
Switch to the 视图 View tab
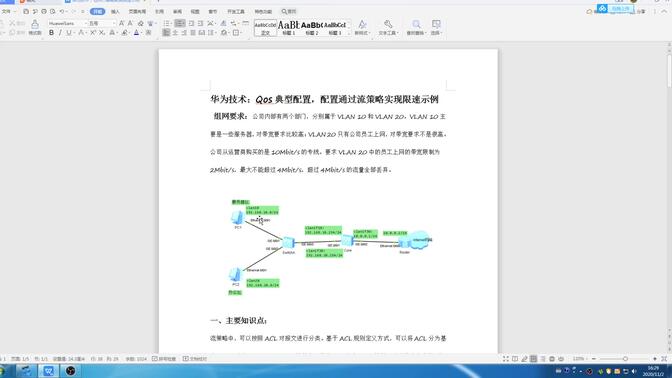(195, 12)
